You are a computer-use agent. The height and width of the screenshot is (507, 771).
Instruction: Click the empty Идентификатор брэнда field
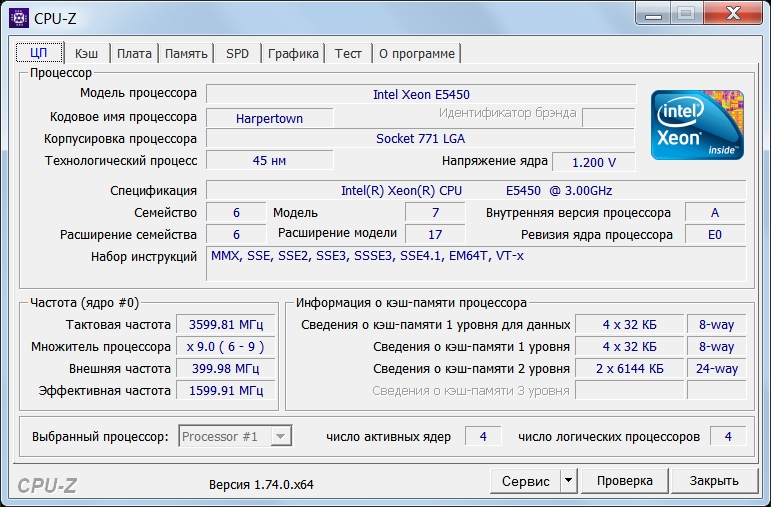tap(608, 118)
